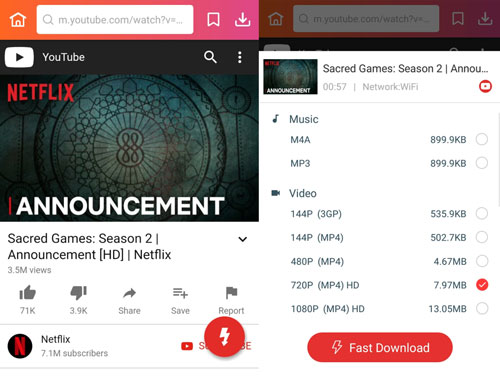
Task: Tap dimmed bookmark icon in right screen
Action: [x=458, y=19]
